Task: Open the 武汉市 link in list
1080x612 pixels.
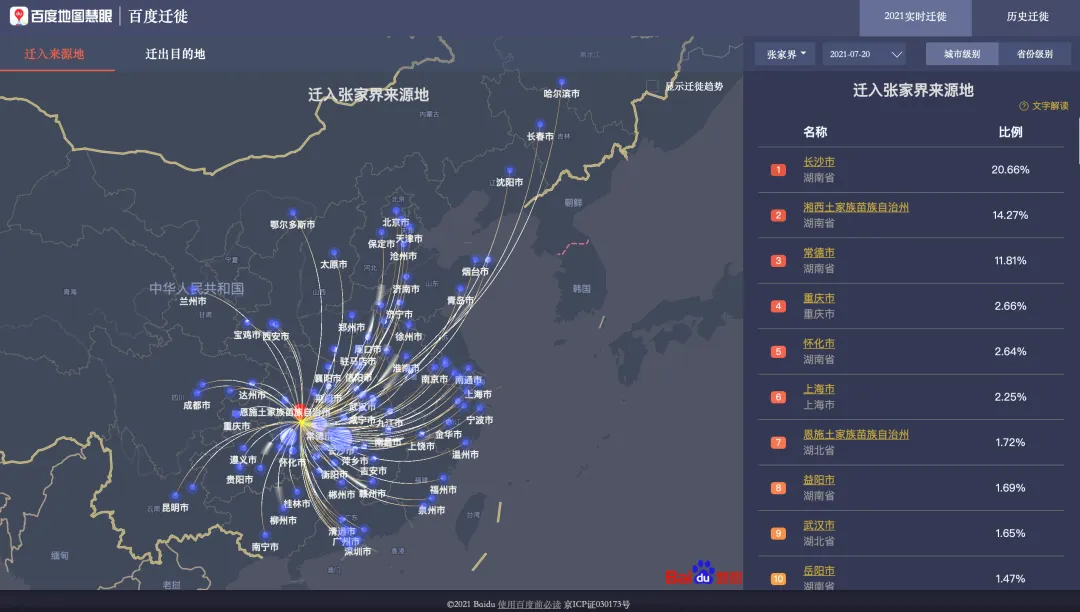Action: pyautogui.click(x=818, y=525)
